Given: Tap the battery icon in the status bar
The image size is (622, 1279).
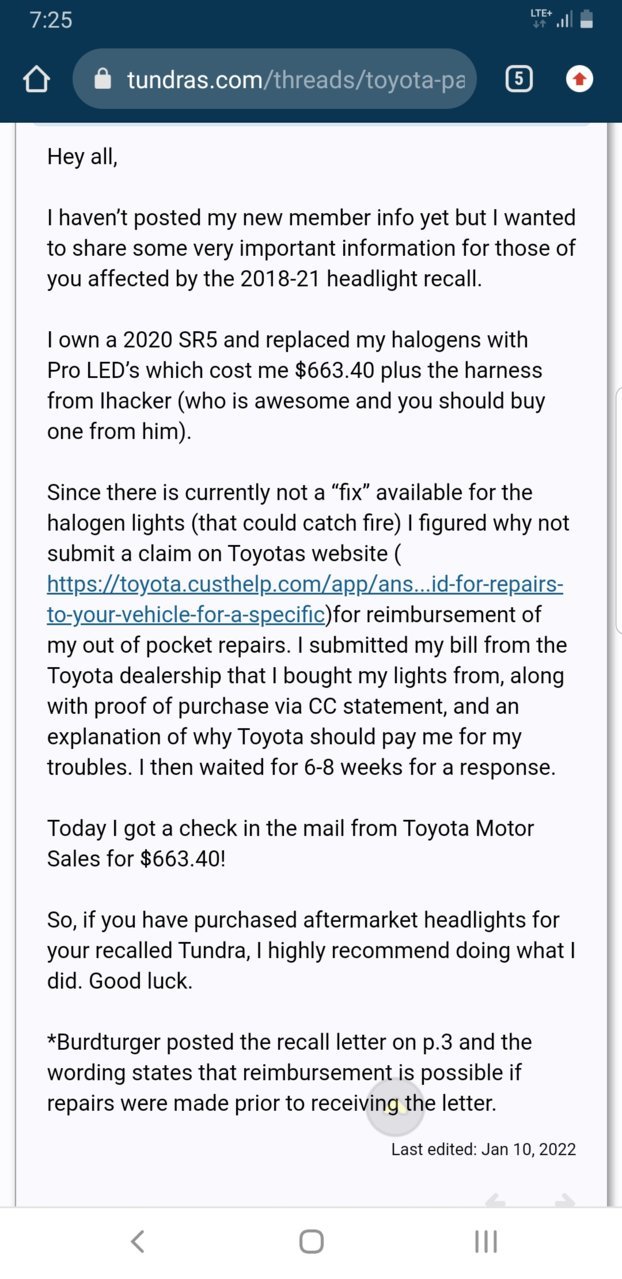Looking at the screenshot, I should (587, 19).
